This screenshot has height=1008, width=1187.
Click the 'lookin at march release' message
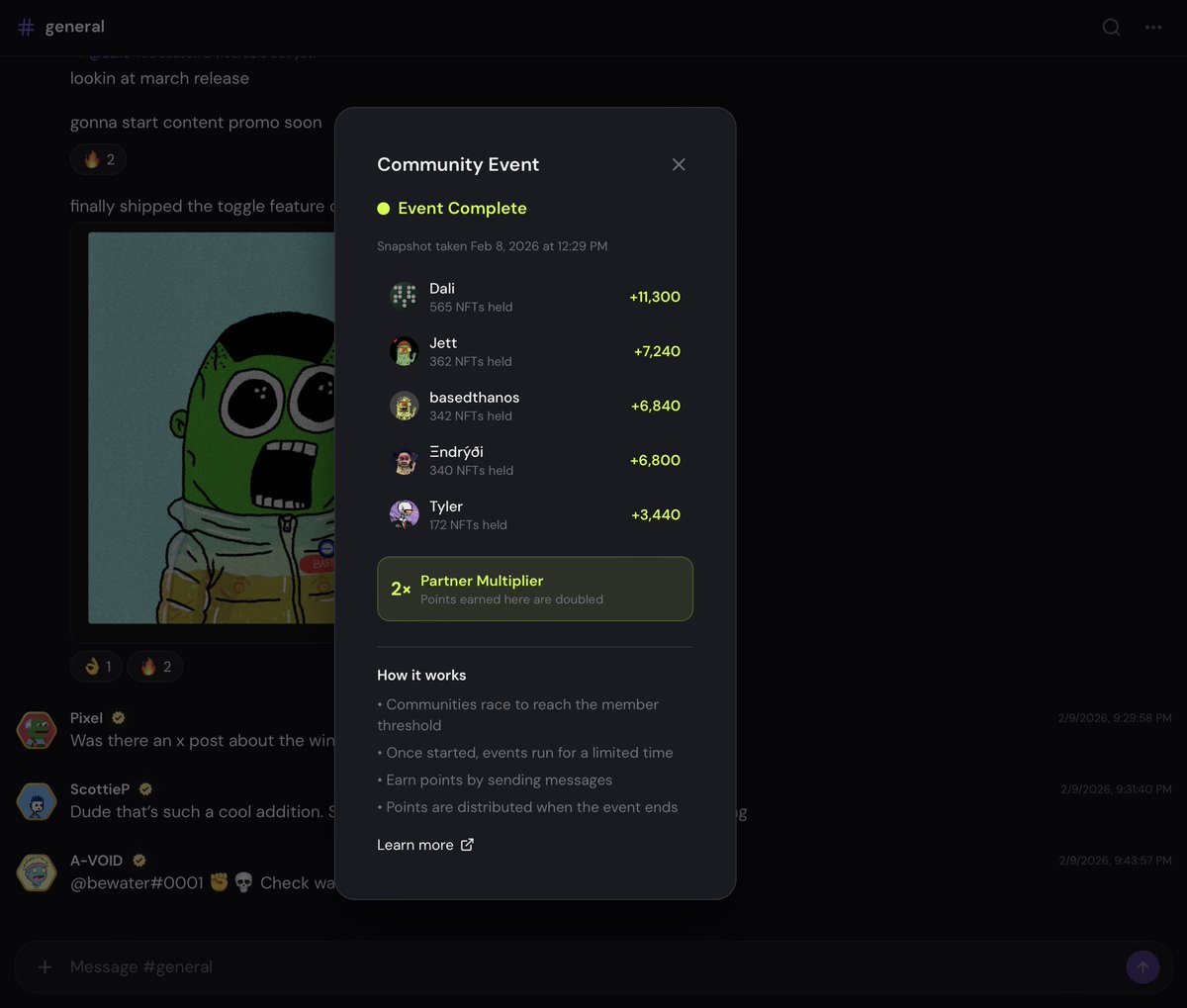tap(159, 78)
